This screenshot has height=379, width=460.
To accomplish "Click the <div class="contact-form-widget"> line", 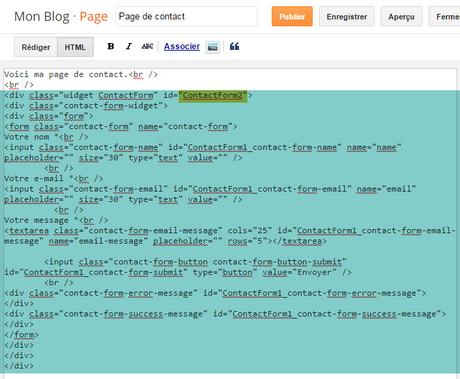I will pyautogui.click(x=86, y=106).
